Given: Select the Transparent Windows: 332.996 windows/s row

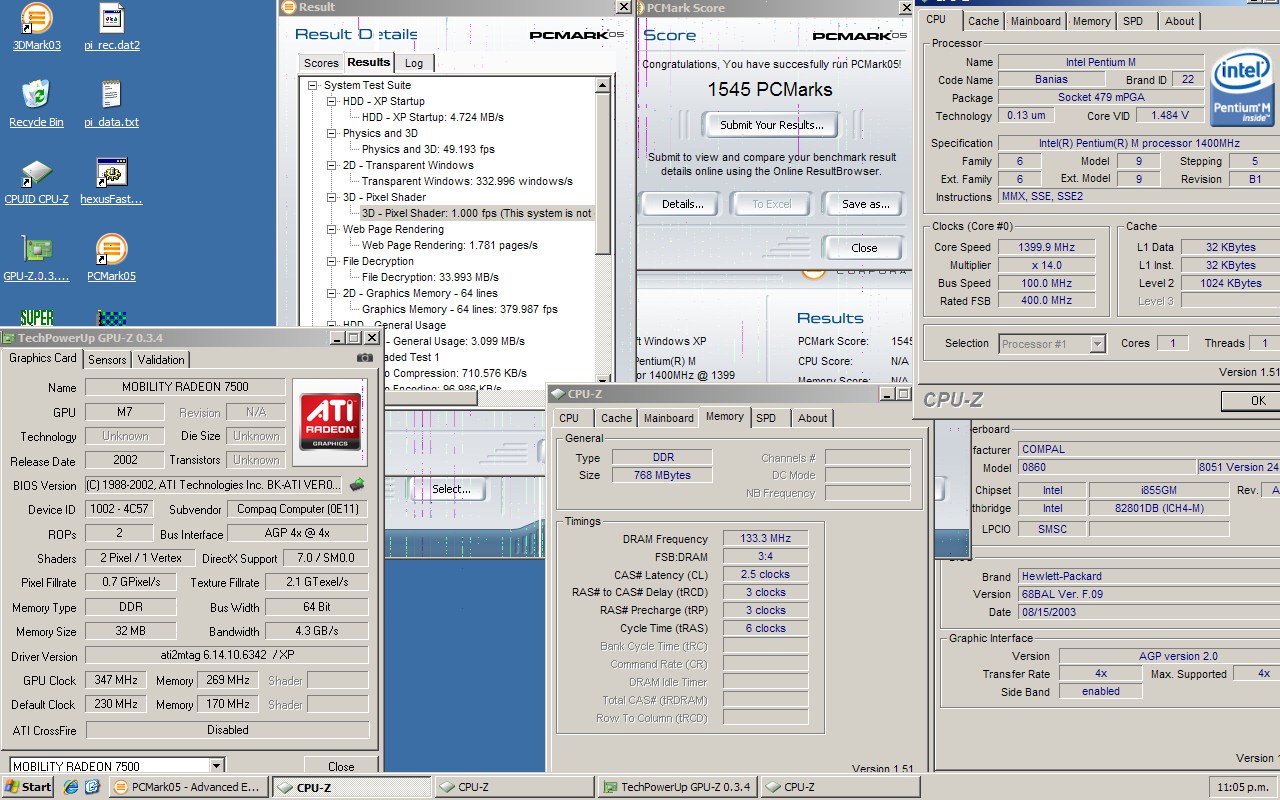Looking at the screenshot, I should (x=467, y=182).
